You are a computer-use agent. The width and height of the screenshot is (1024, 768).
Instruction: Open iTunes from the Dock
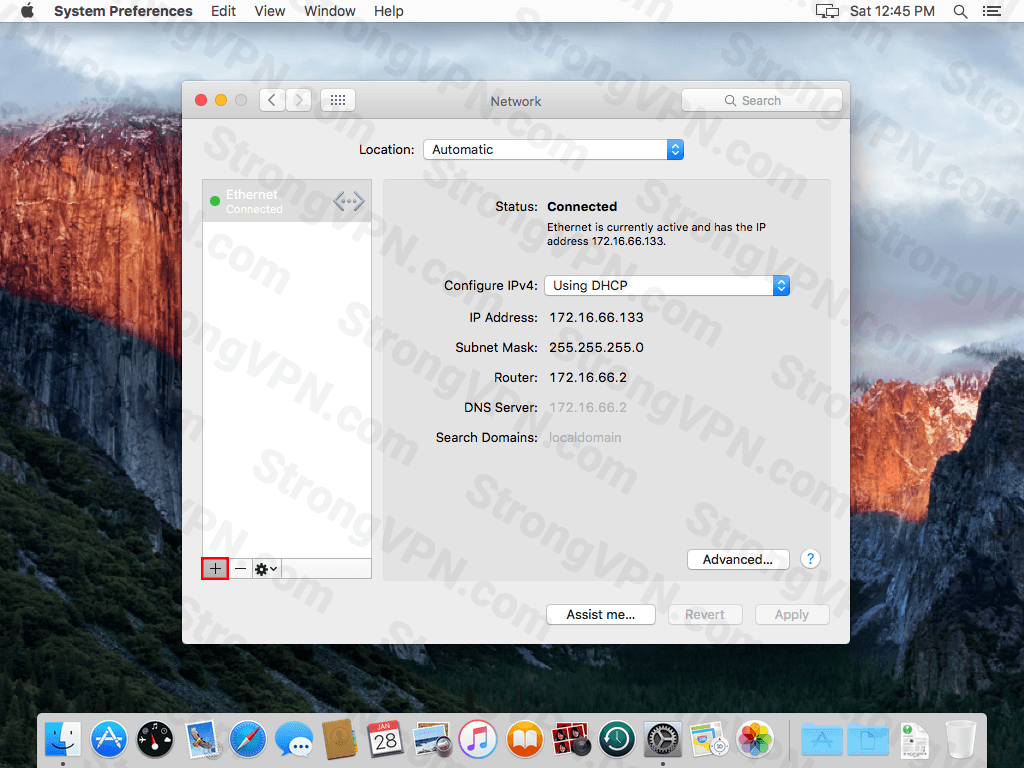pyautogui.click(x=478, y=739)
